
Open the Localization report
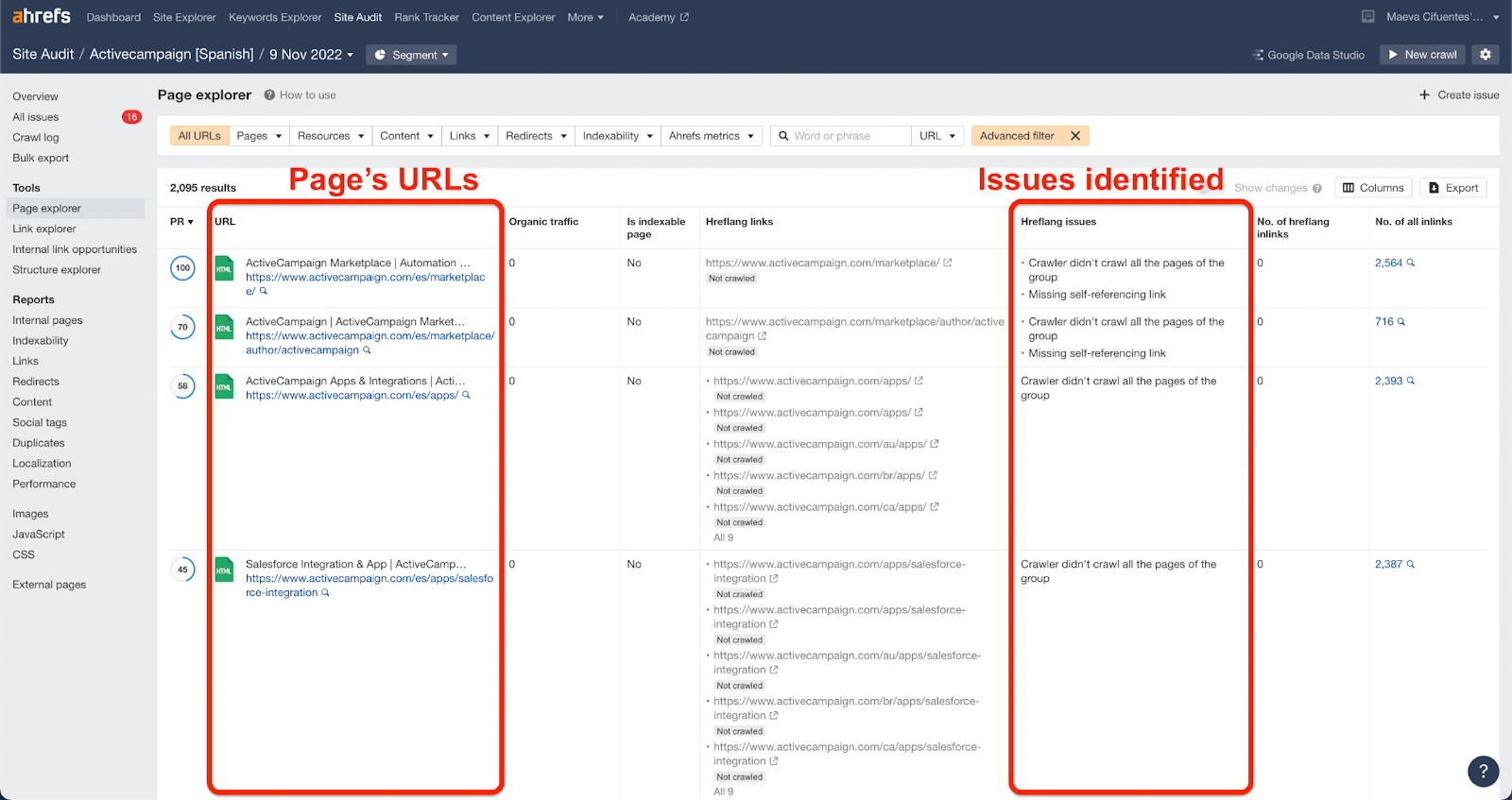tap(42, 464)
